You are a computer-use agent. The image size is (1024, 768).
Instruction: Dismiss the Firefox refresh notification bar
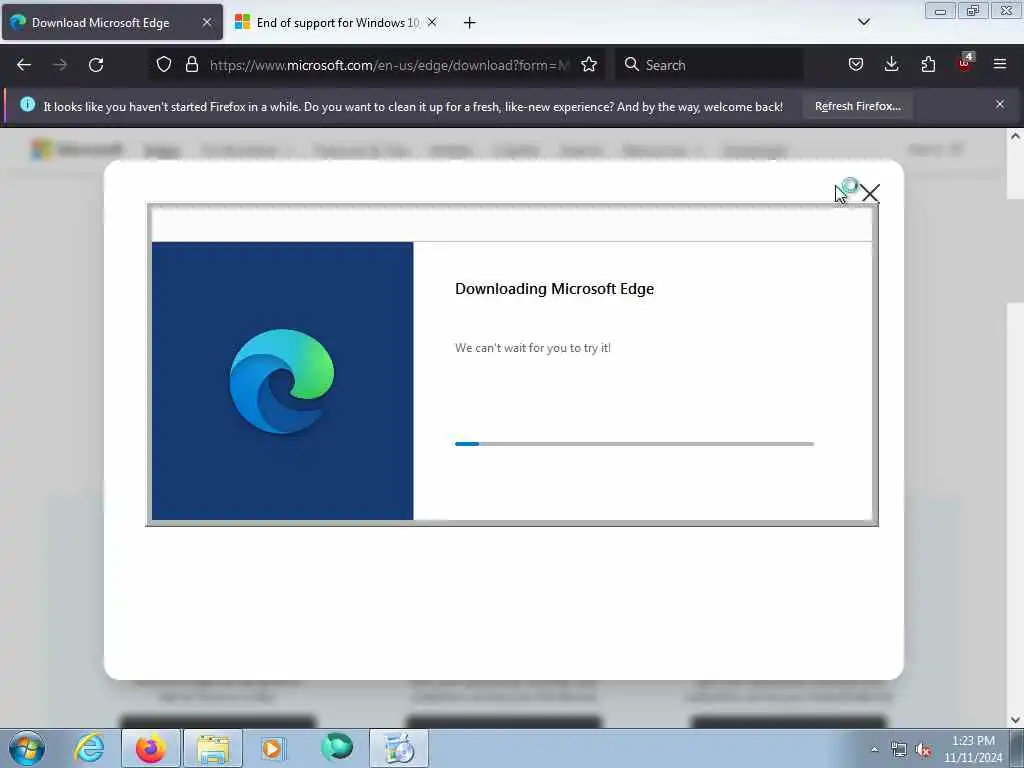1000,104
